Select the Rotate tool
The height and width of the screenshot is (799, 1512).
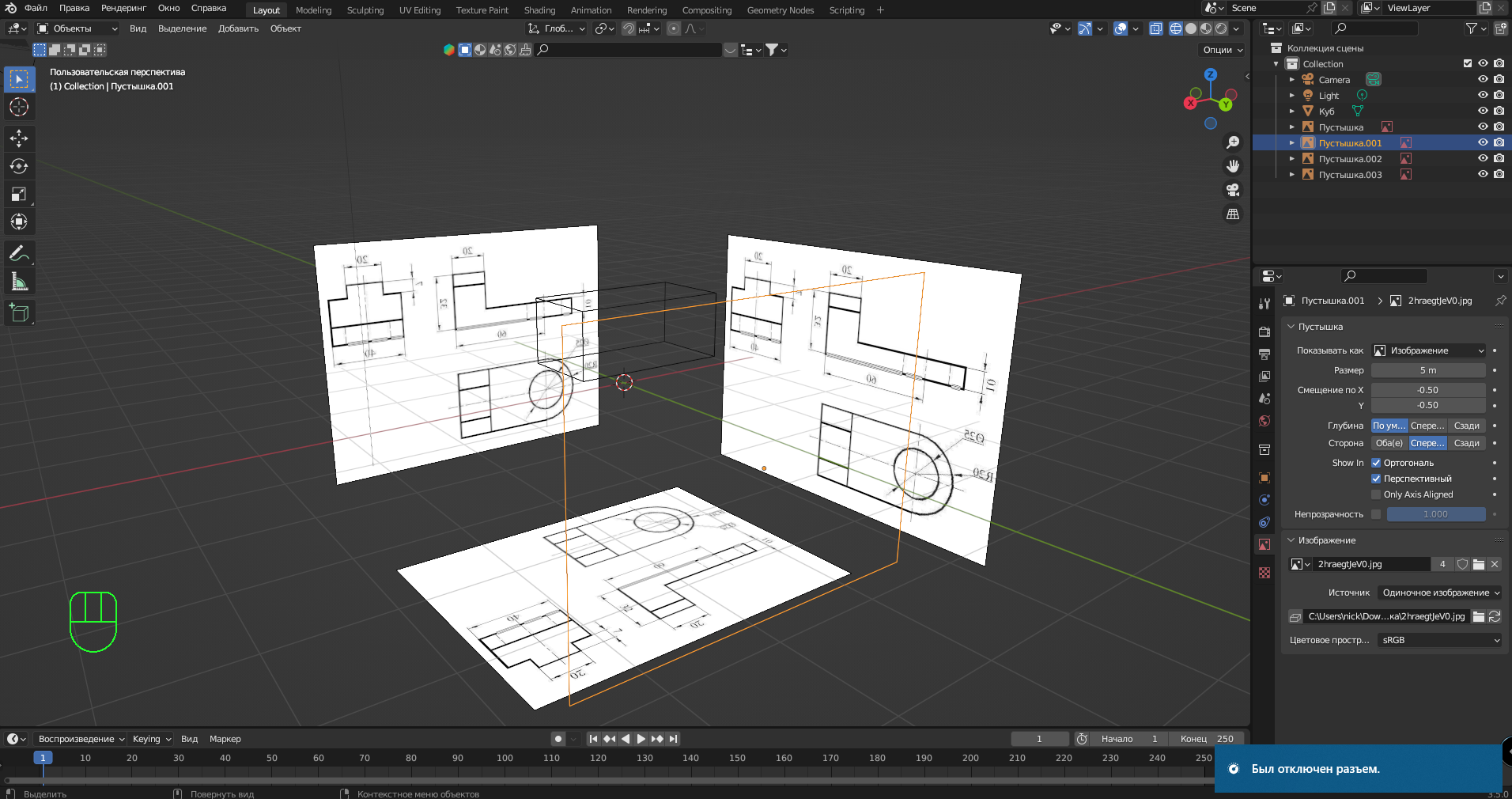tap(19, 166)
